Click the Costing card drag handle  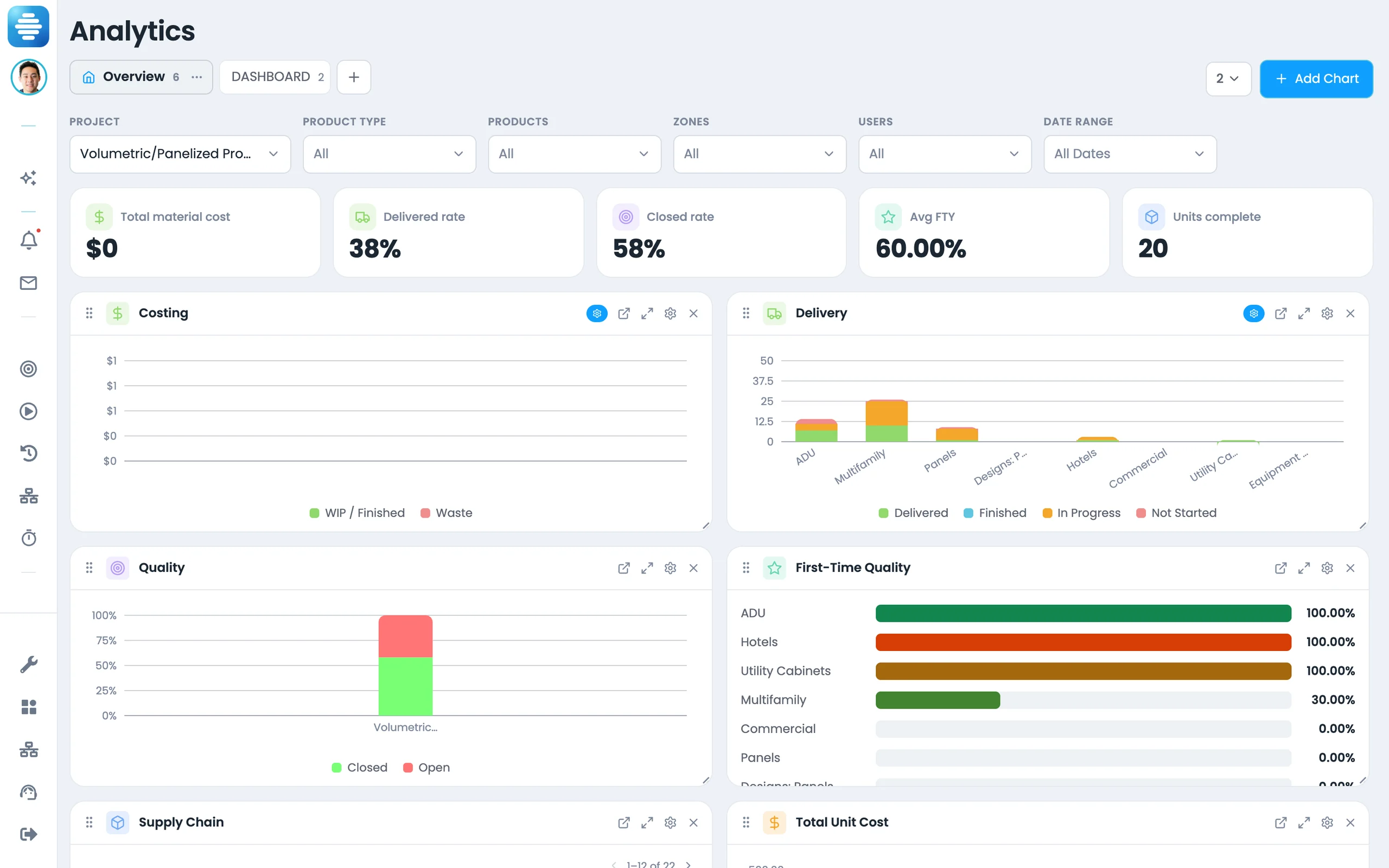[x=89, y=313]
